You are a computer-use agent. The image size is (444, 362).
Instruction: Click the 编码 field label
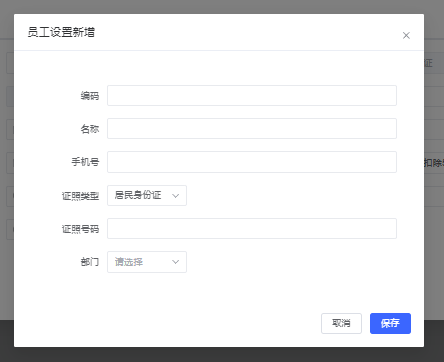(x=90, y=96)
